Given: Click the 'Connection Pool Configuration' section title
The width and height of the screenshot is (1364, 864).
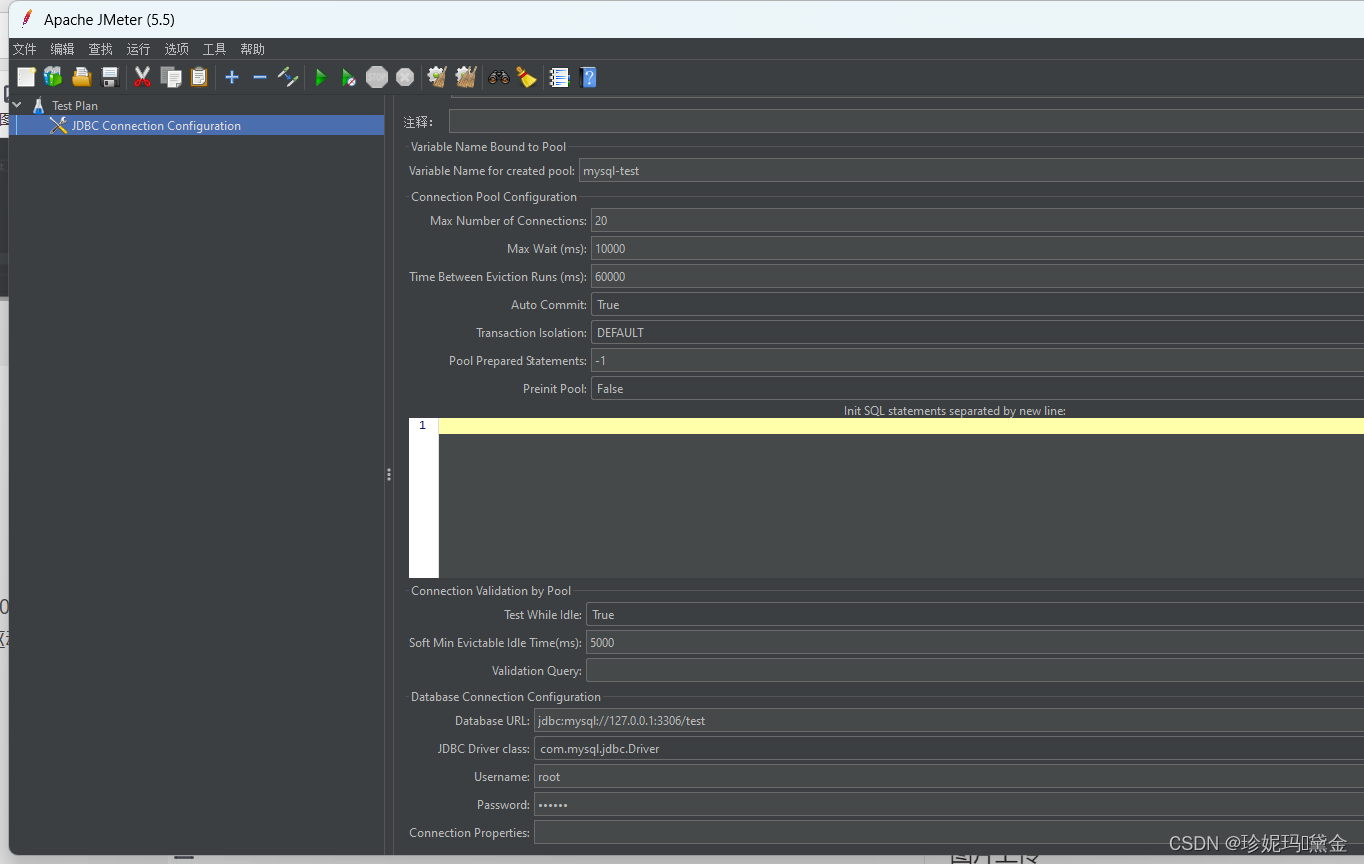Looking at the screenshot, I should (494, 197).
